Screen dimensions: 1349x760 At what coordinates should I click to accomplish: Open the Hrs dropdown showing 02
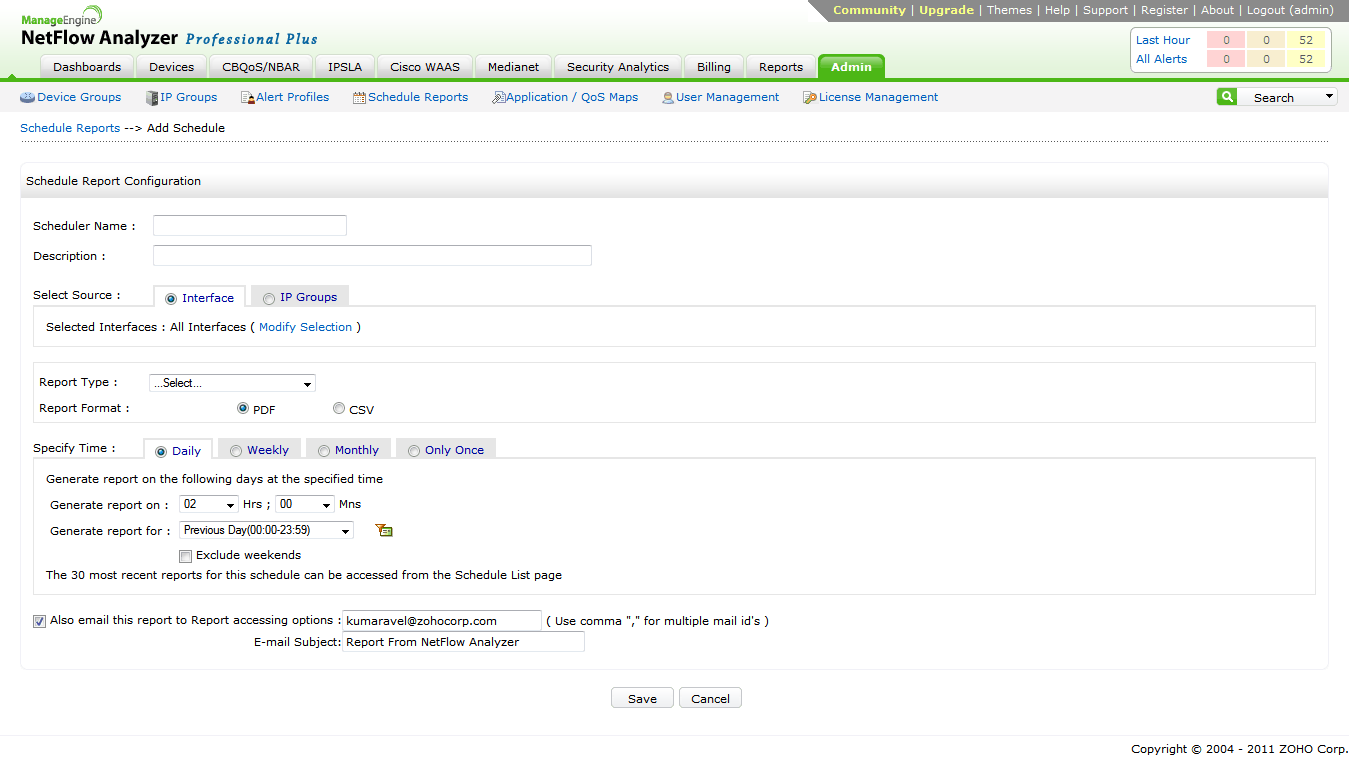[209, 504]
